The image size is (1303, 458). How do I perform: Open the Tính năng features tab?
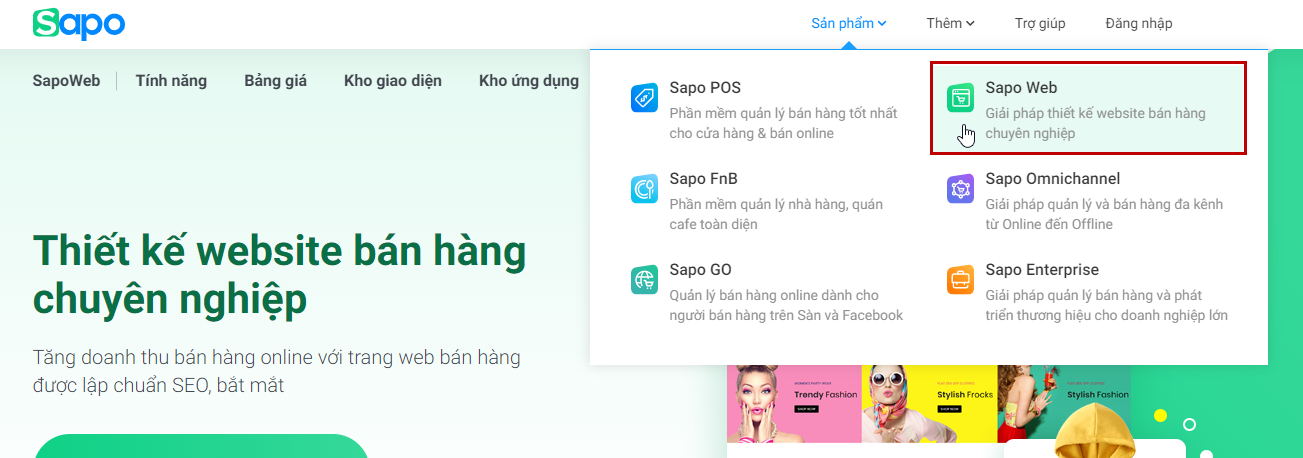coord(171,81)
